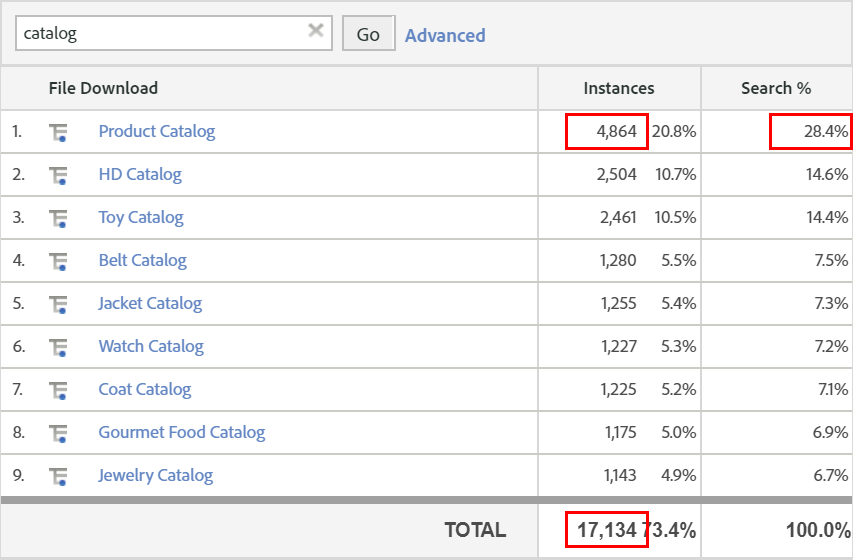Open the Product Catalog link
853x560 pixels.
coord(156,131)
